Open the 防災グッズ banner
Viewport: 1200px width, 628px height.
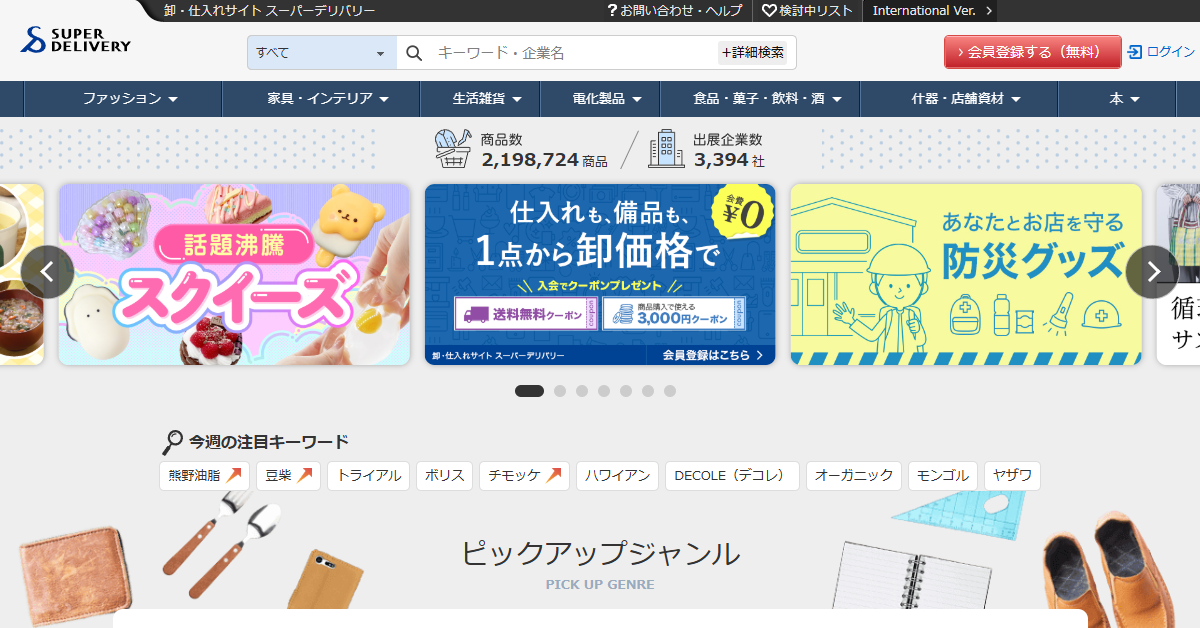point(966,274)
